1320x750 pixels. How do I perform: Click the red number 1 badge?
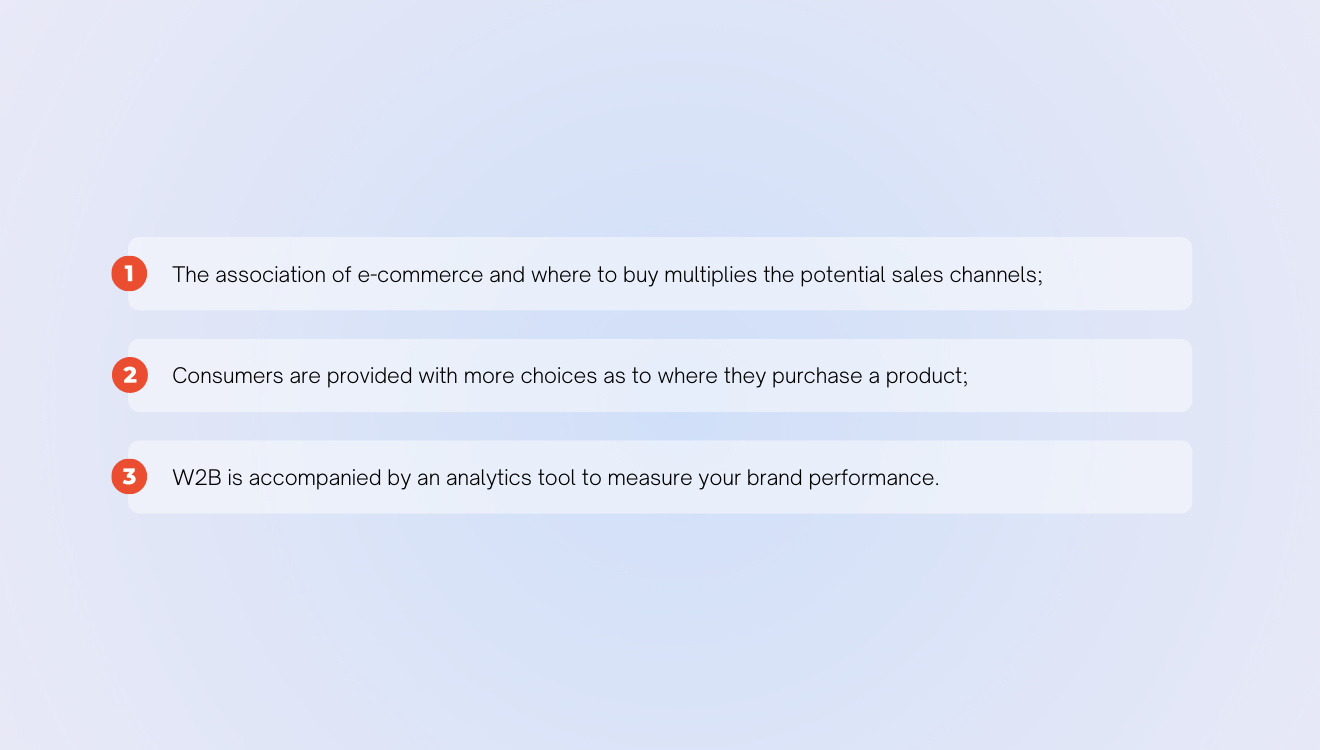coord(129,273)
